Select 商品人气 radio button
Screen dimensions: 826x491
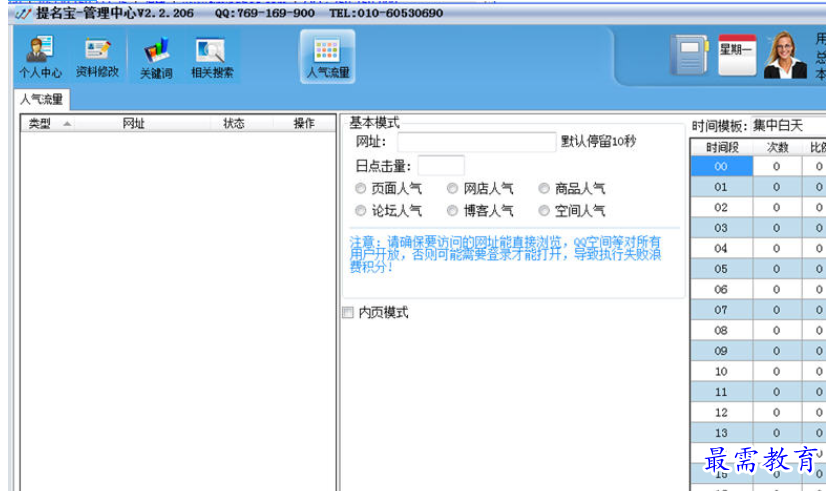click(544, 188)
